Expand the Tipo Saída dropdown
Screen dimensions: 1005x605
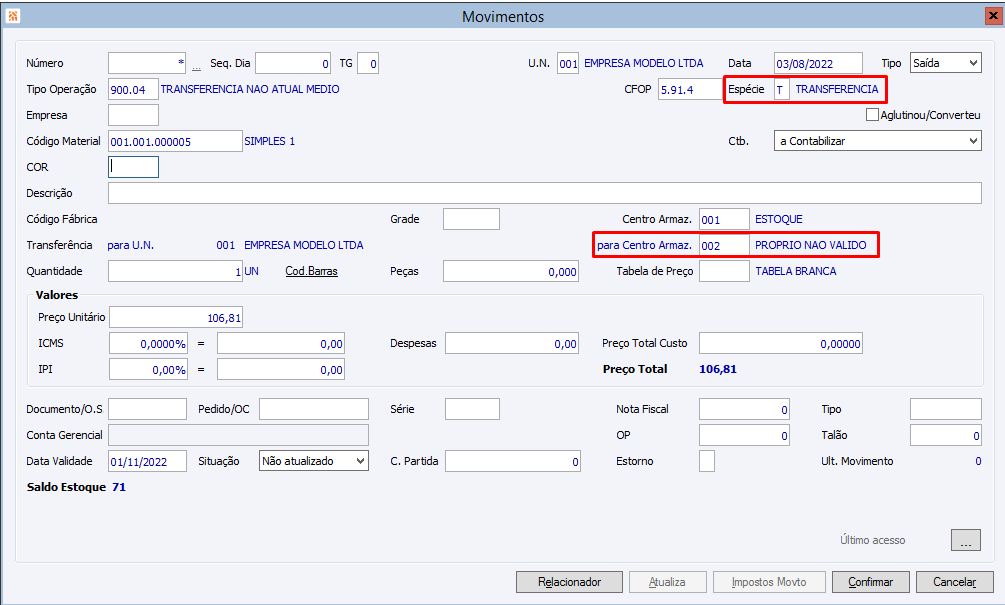coord(945,63)
